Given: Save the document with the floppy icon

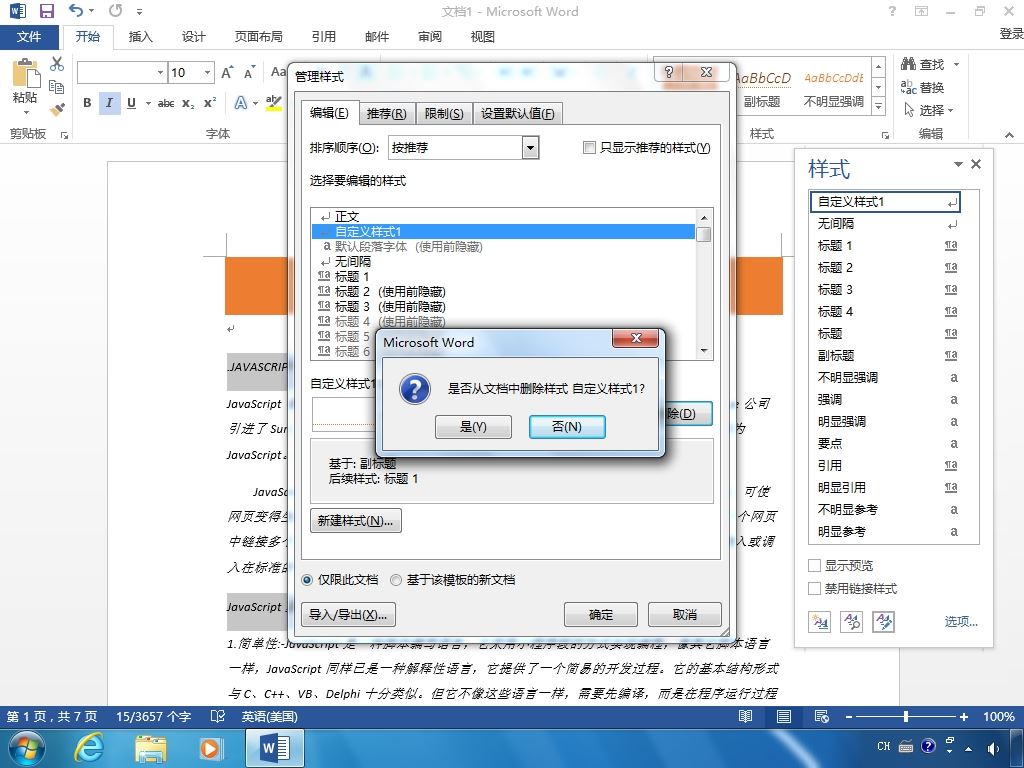Looking at the screenshot, I should click(x=47, y=11).
